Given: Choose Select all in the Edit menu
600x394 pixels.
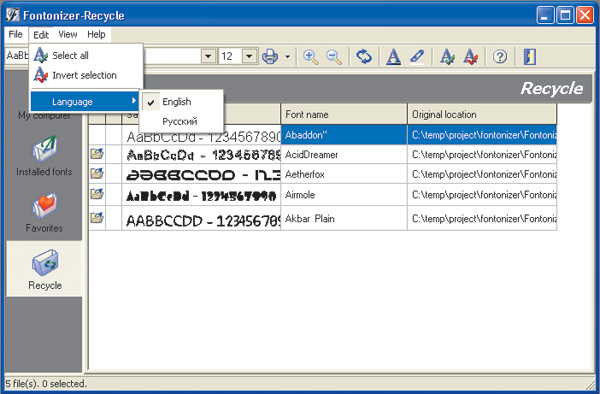Looking at the screenshot, I should tap(86, 55).
